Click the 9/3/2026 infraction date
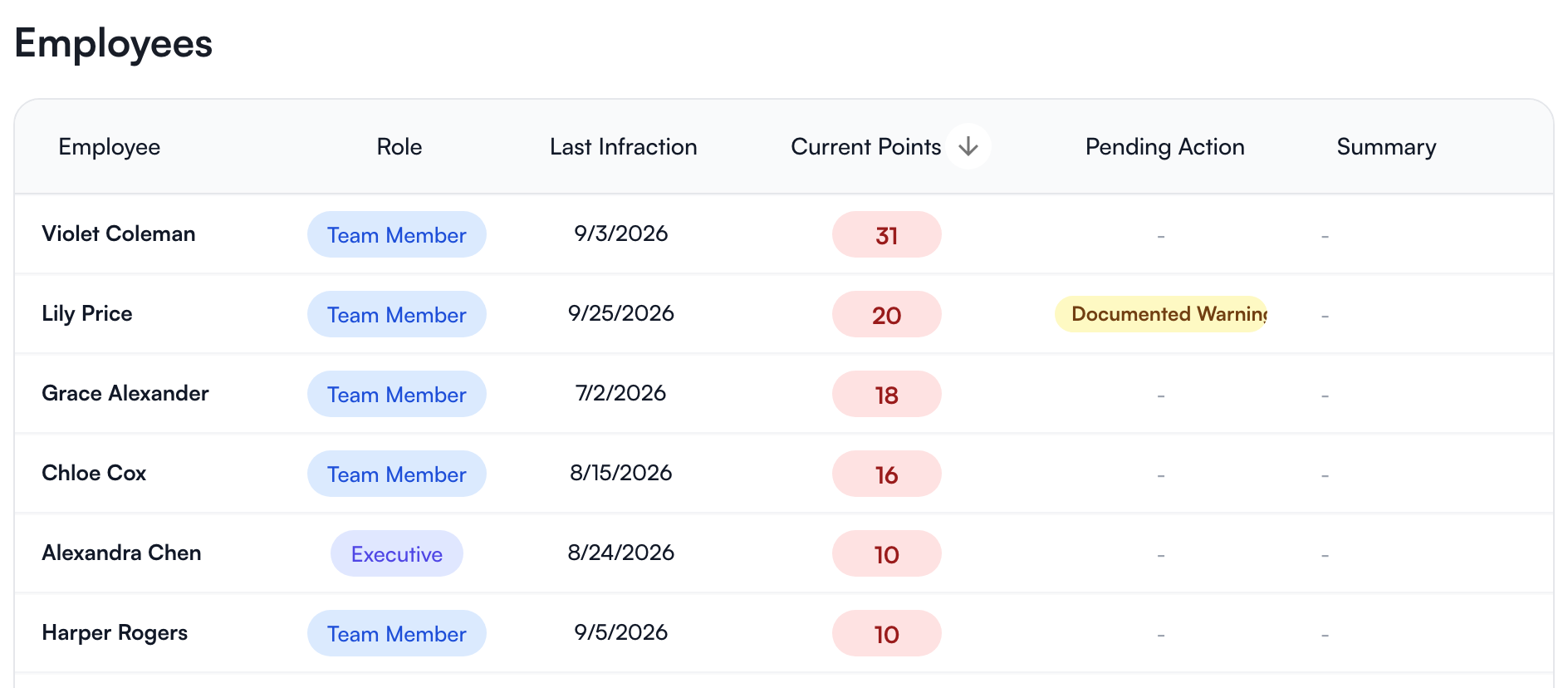1568x688 pixels. pos(621,233)
